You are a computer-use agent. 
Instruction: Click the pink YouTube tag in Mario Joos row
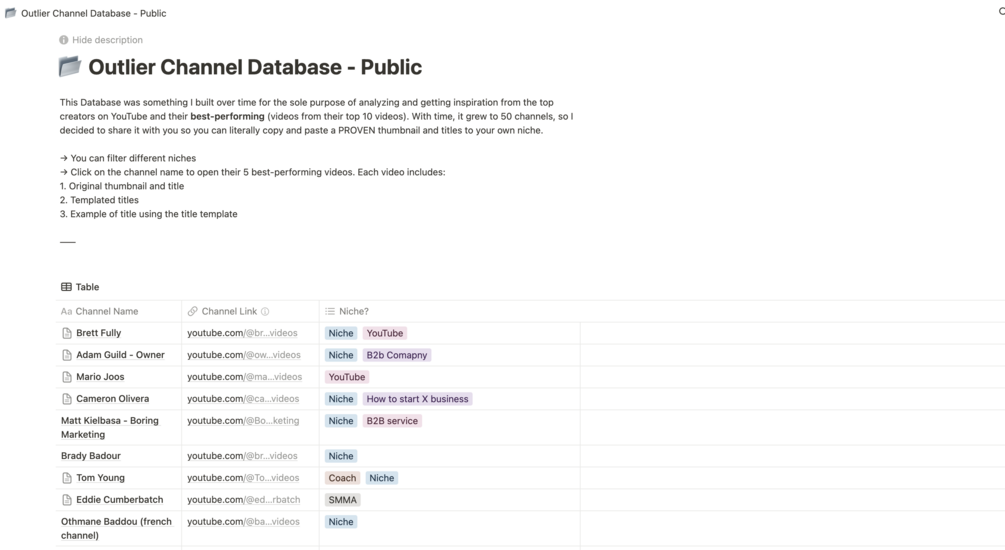347,377
